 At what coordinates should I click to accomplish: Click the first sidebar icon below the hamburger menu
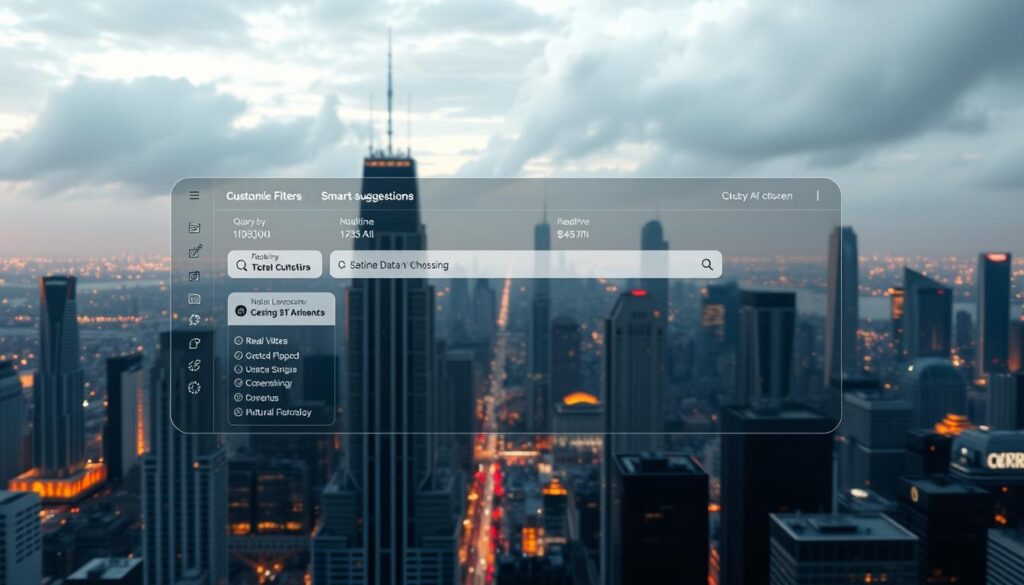(x=194, y=228)
